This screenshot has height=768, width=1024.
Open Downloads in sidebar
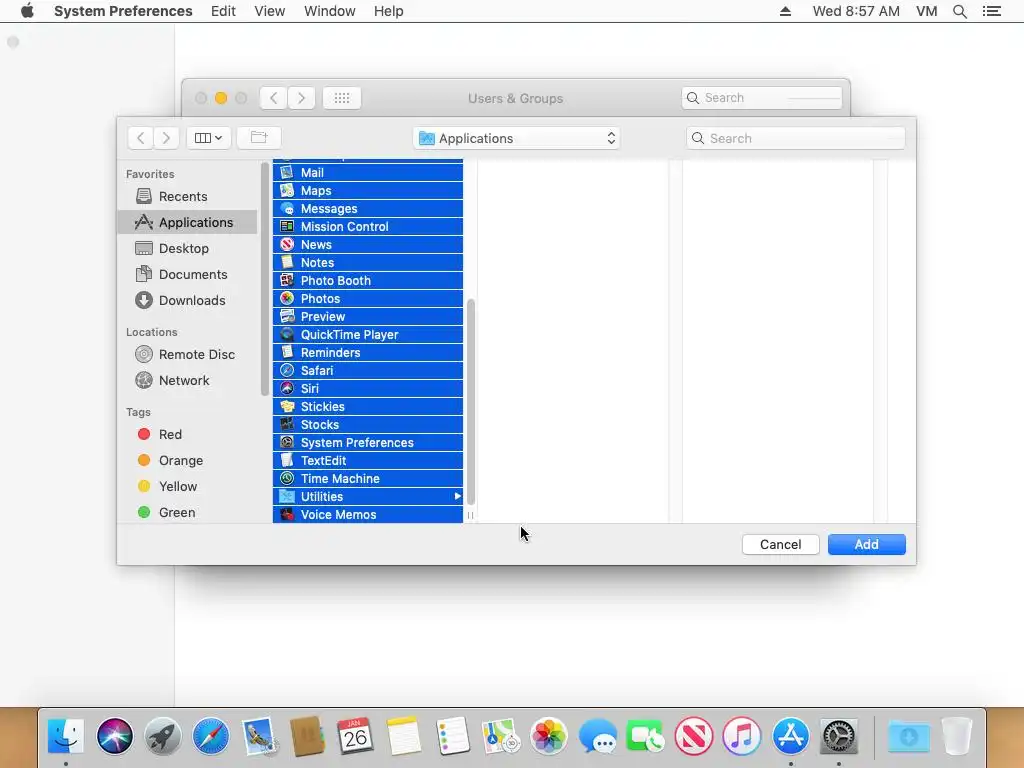187,300
